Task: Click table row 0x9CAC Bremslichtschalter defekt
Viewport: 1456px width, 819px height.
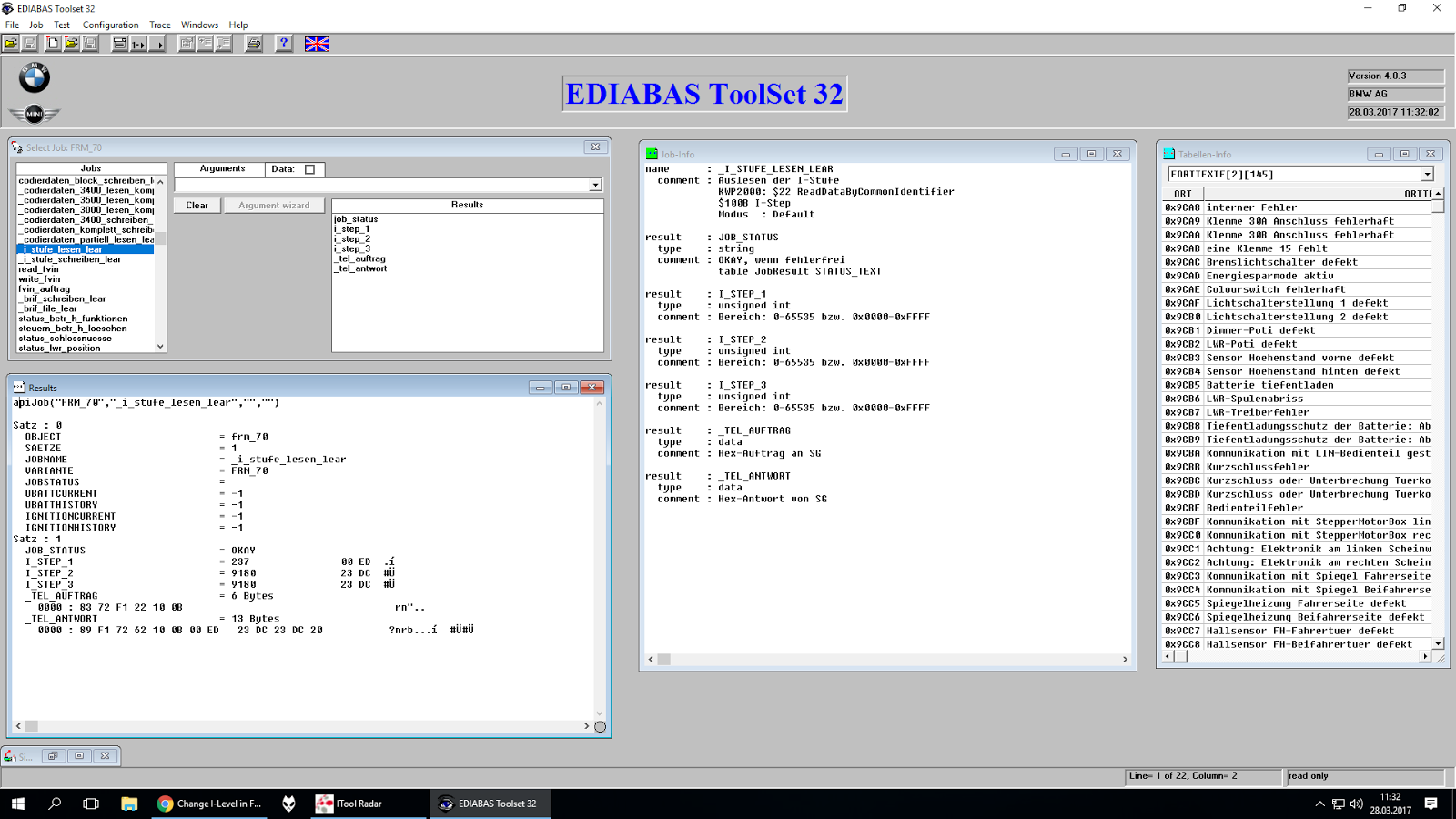Action: pos(1298,262)
